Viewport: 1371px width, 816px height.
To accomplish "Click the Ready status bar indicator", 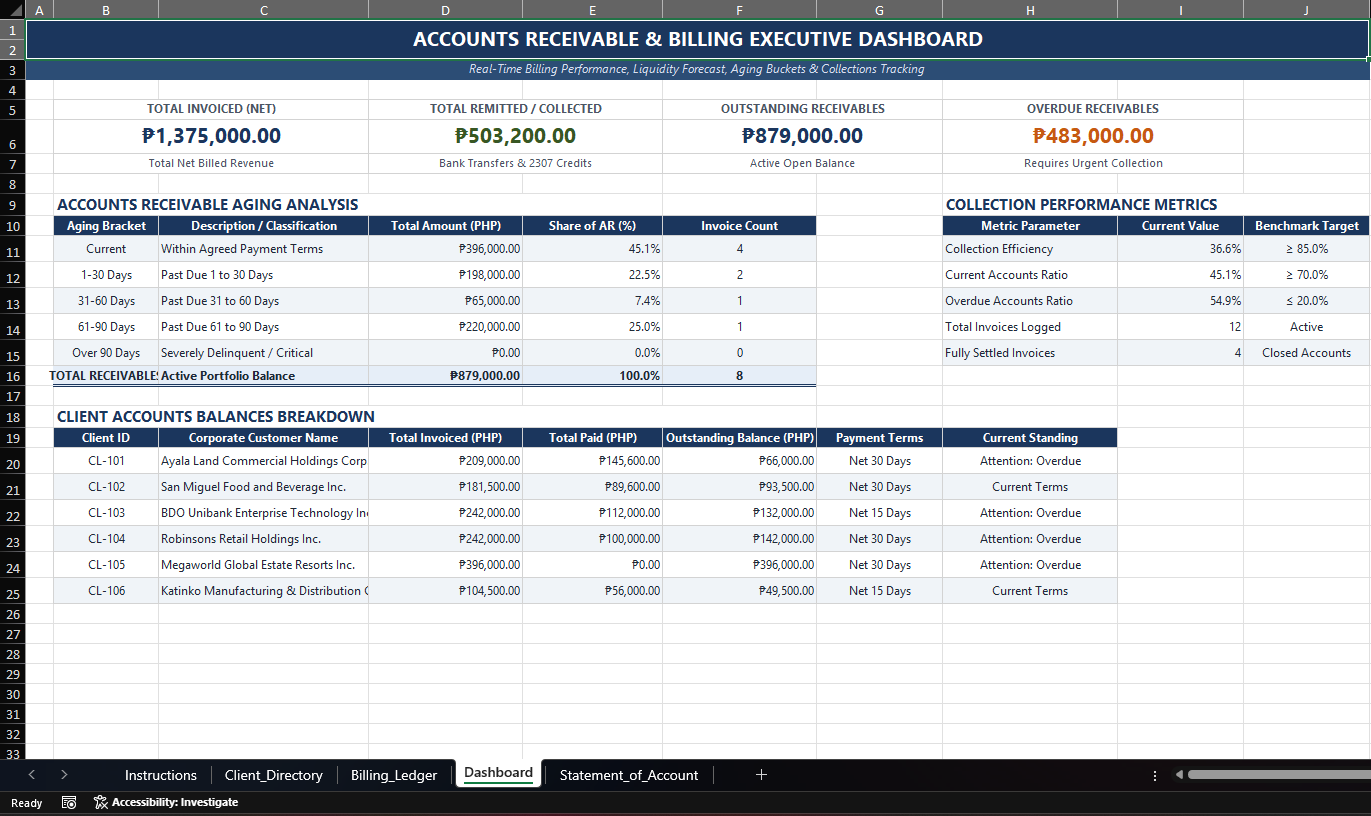I will click(27, 803).
